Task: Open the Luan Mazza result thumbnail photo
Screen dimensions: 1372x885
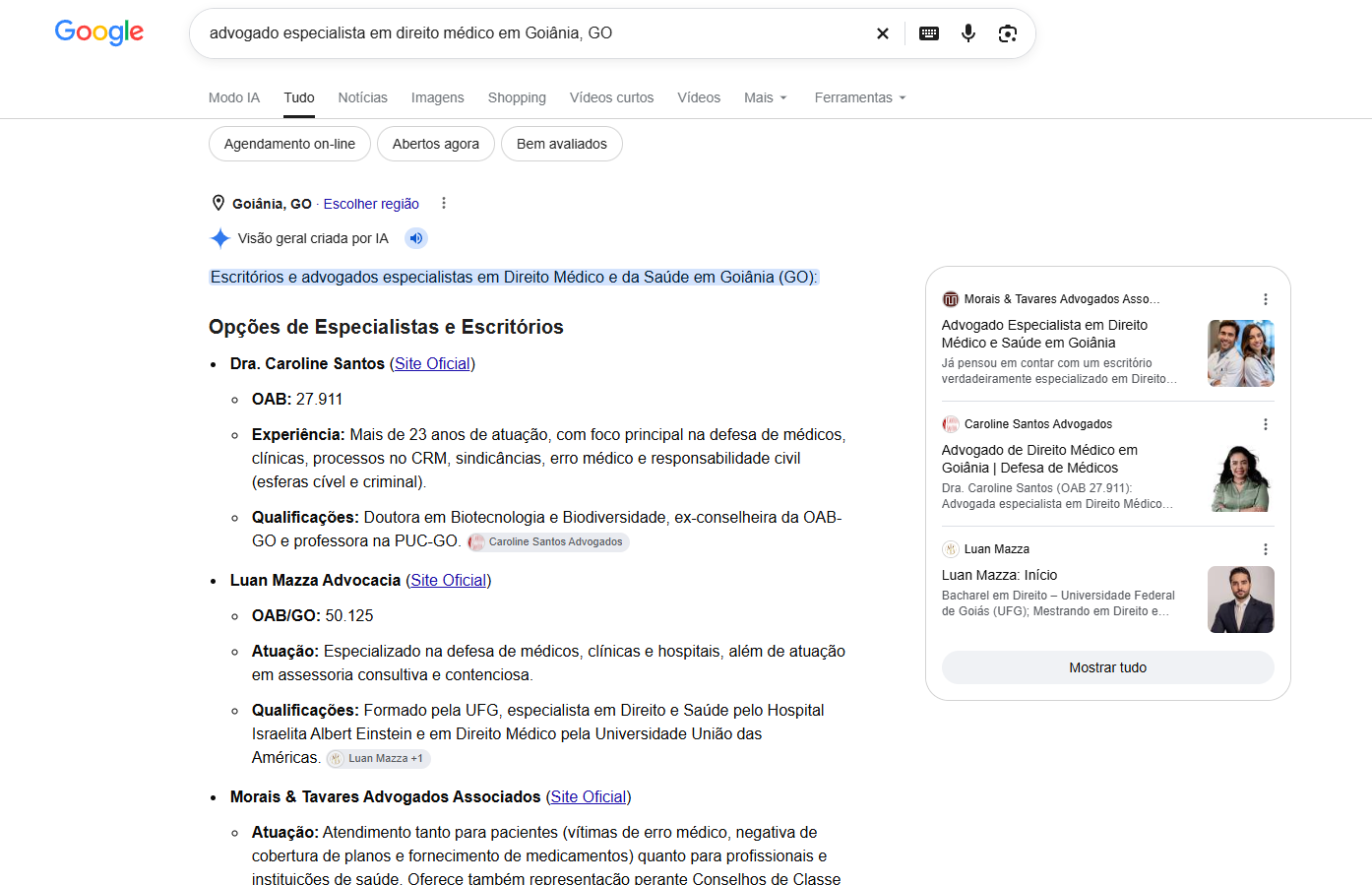Action: (1241, 600)
